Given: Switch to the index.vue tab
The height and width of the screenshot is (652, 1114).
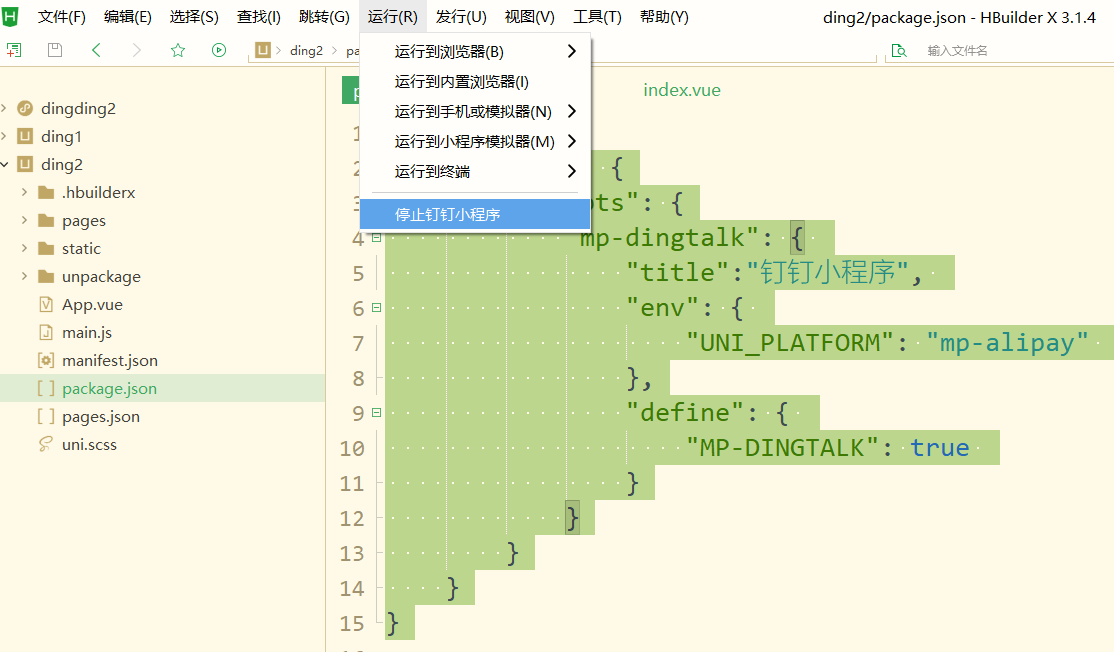Looking at the screenshot, I should 681,90.
